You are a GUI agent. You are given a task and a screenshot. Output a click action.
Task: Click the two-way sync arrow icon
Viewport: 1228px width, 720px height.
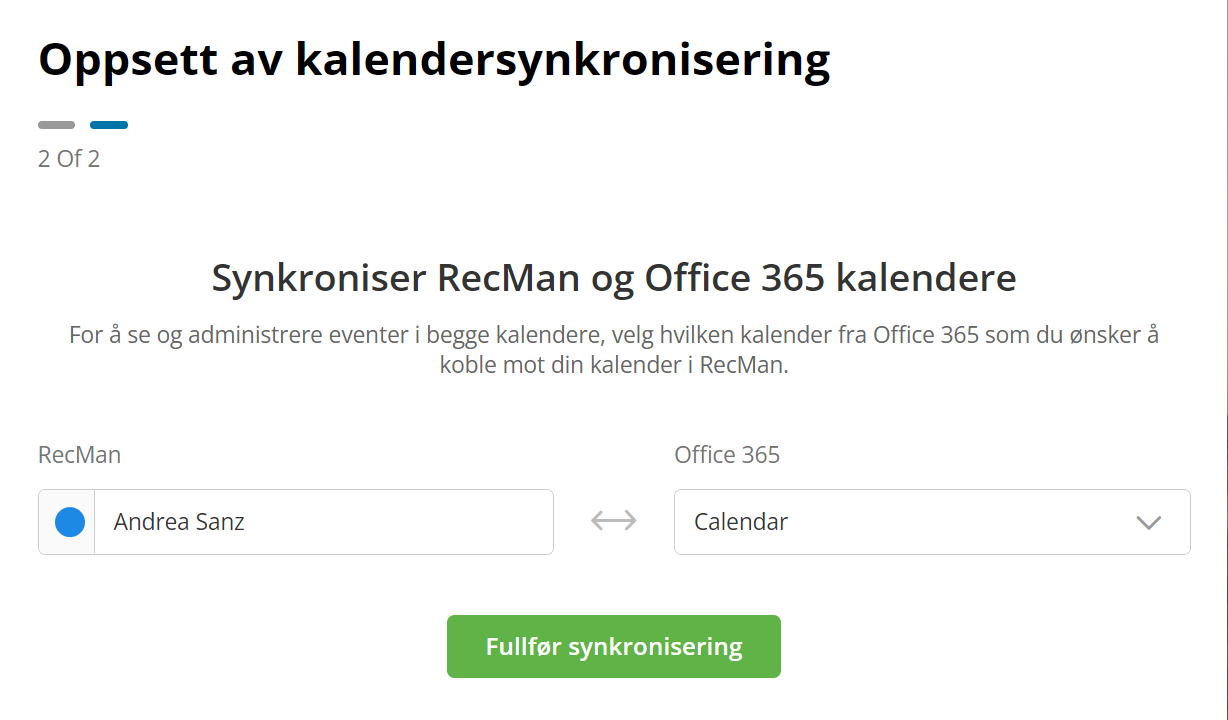point(613,521)
